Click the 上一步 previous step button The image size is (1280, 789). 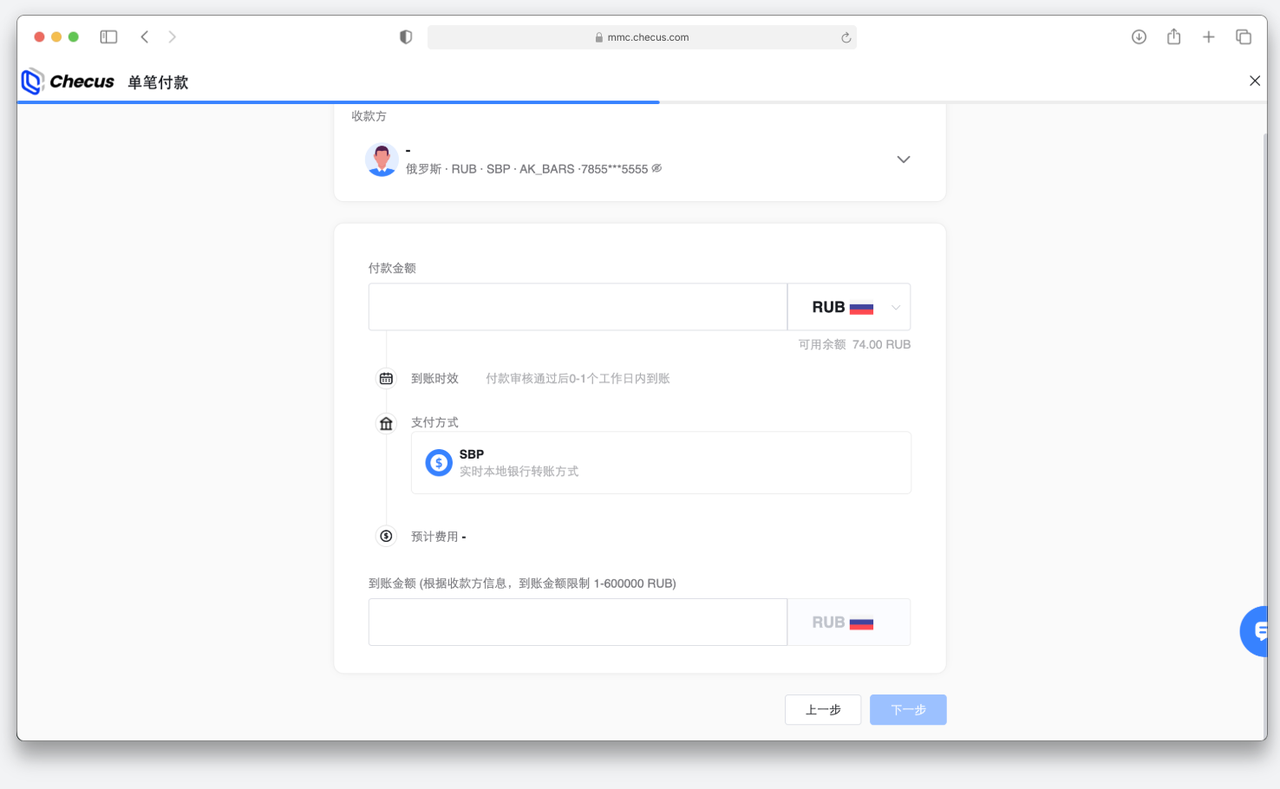(x=823, y=710)
